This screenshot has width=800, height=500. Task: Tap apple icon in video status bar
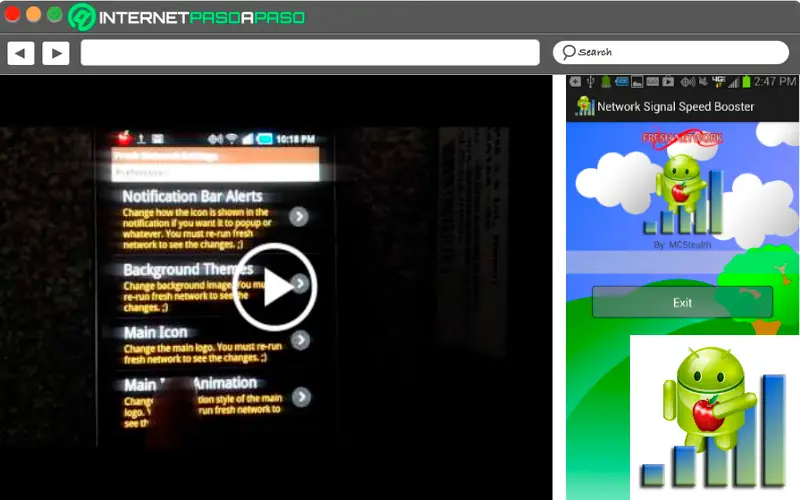point(124,137)
